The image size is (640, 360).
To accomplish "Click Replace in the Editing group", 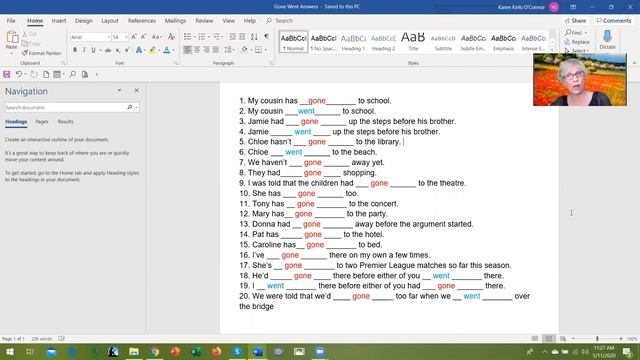I will point(577,42).
